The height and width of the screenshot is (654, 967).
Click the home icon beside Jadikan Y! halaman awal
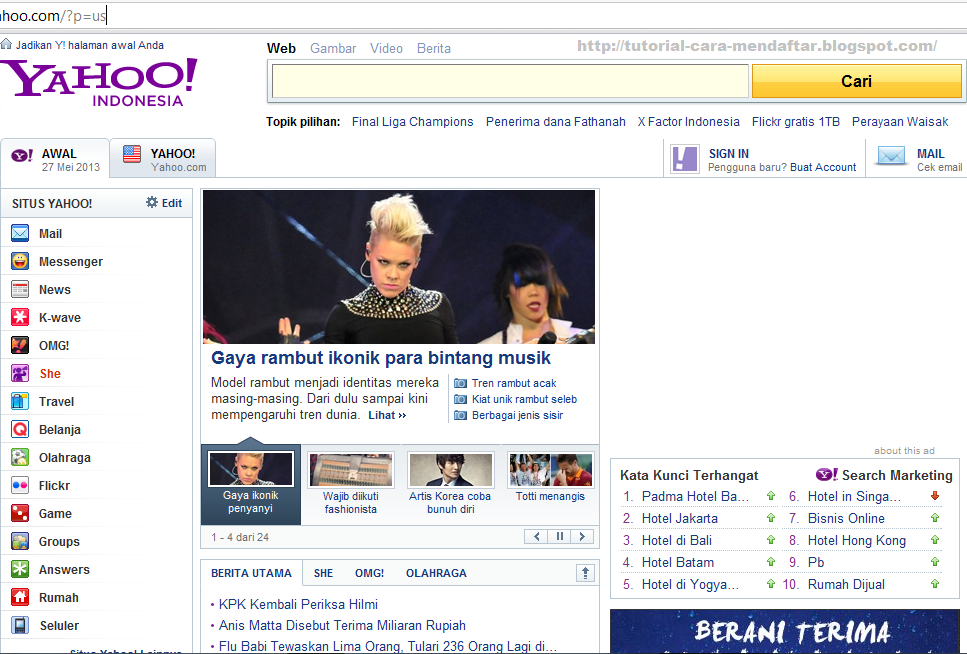6,44
